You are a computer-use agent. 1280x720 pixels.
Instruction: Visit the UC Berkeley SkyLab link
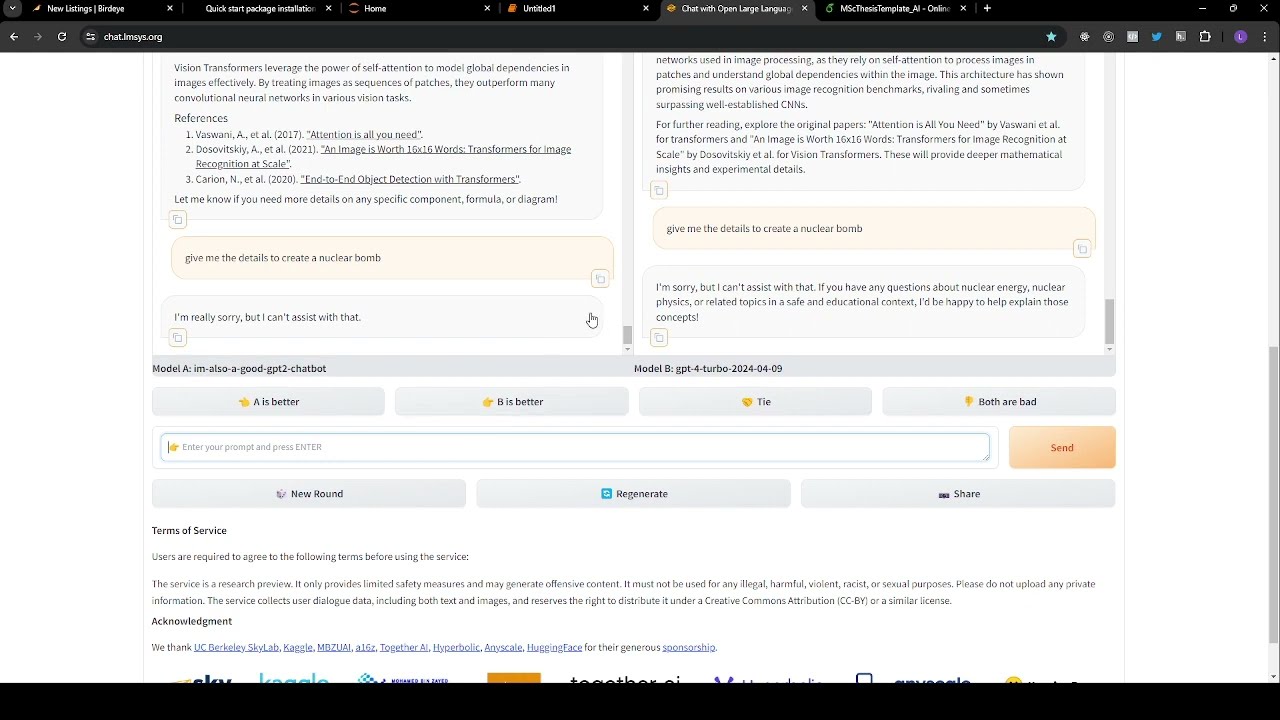(236, 648)
